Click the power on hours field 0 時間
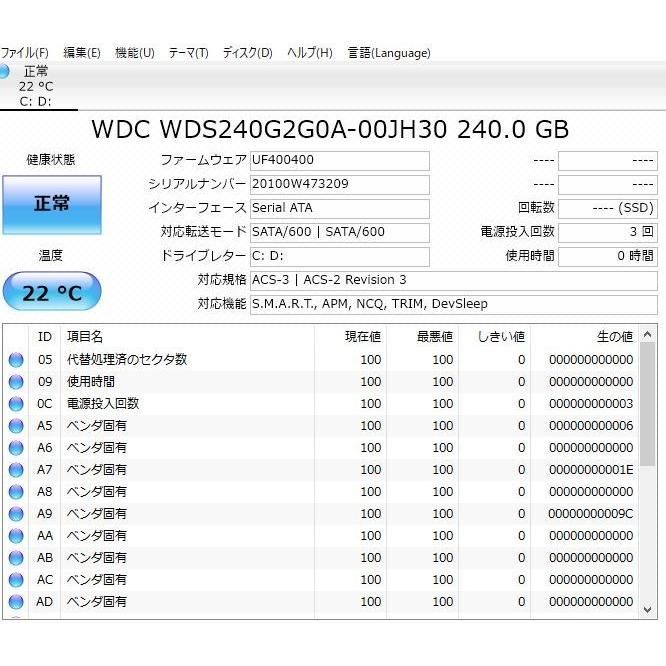The width and height of the screenshot is (666, 666). tap(608, 256)
